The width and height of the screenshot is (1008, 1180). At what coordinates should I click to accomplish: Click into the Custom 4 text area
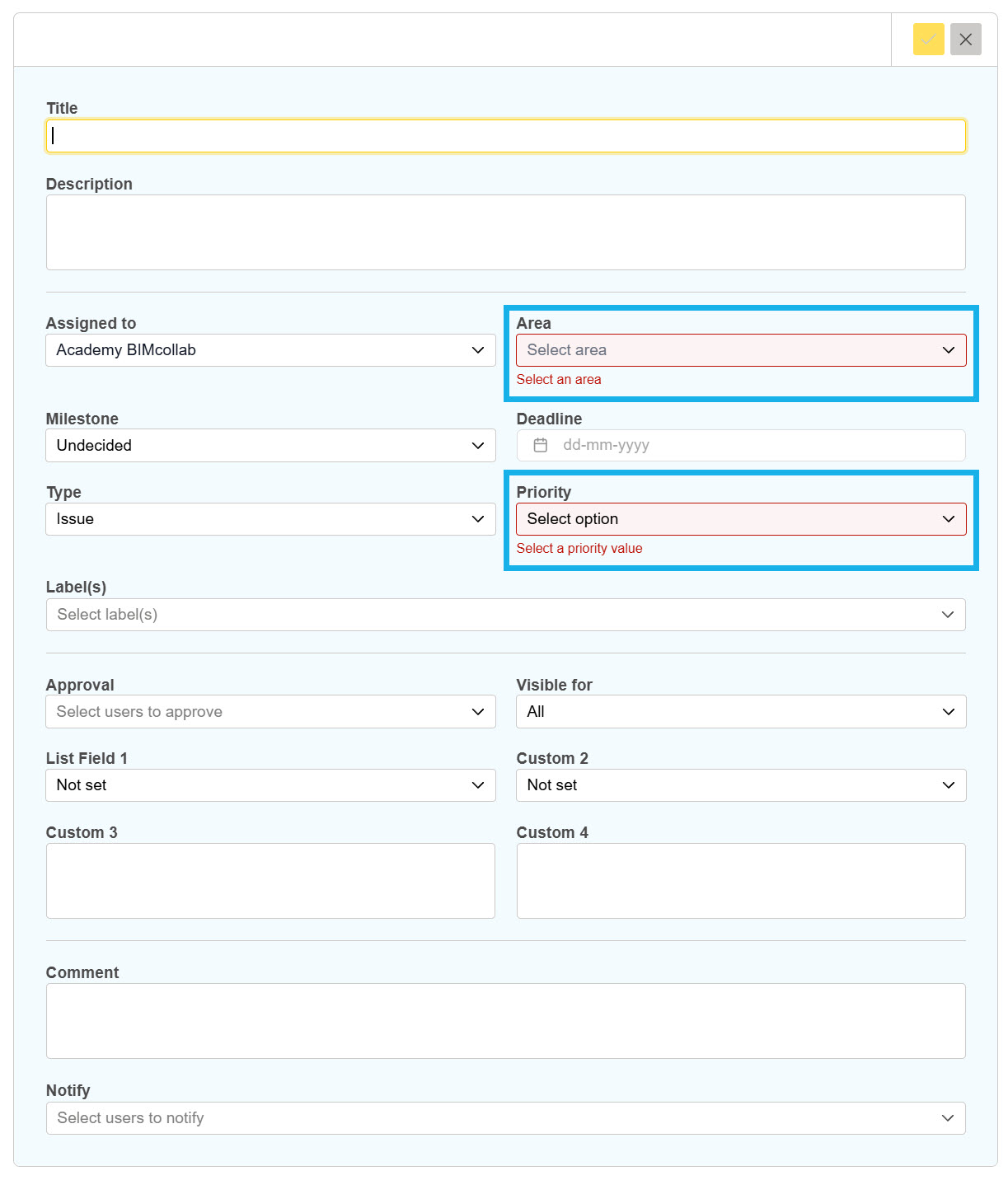click(x=741, y=881)
